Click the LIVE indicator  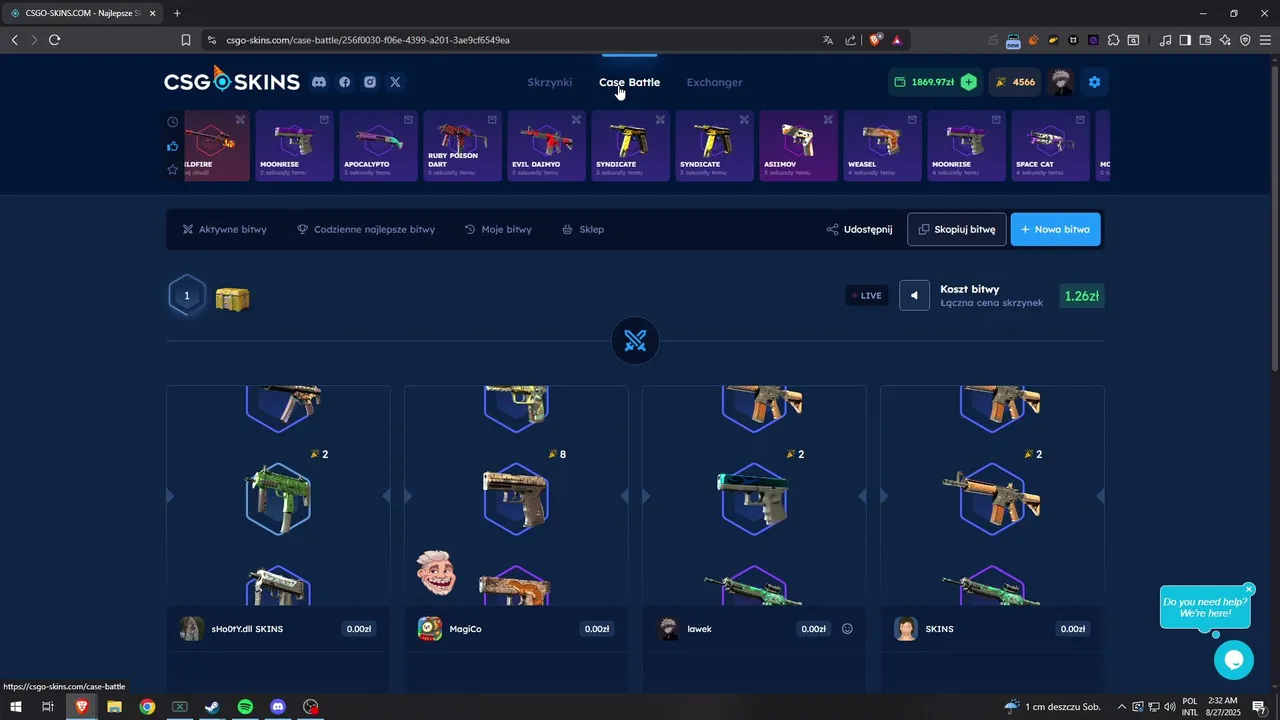point(866,295)
